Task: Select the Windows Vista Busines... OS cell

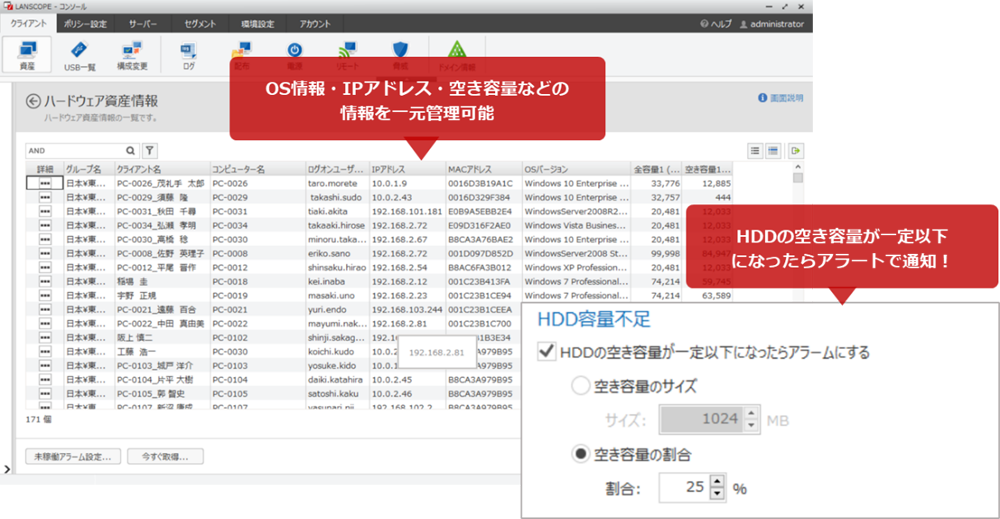Action: [x=575, y=226]
